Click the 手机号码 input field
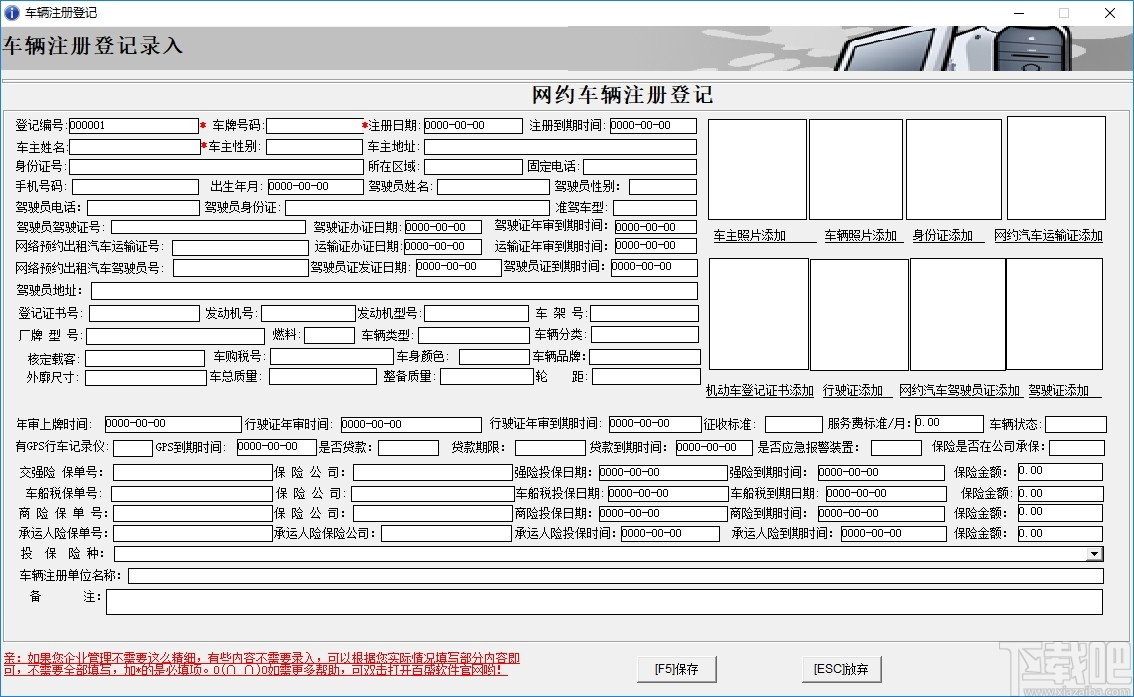 135,187
